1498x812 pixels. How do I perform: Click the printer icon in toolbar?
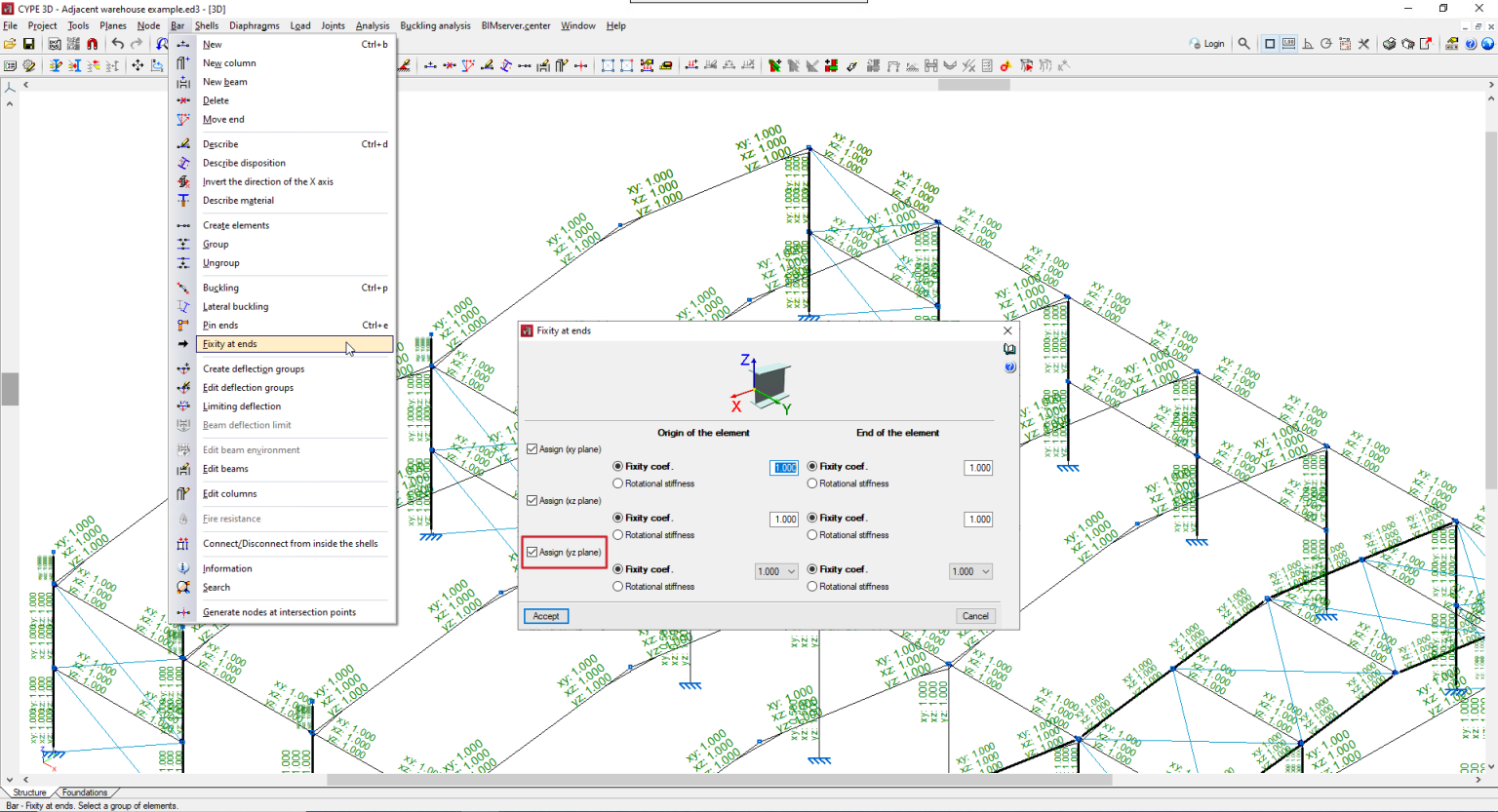pyautogui.click(x=1389, y=44)
